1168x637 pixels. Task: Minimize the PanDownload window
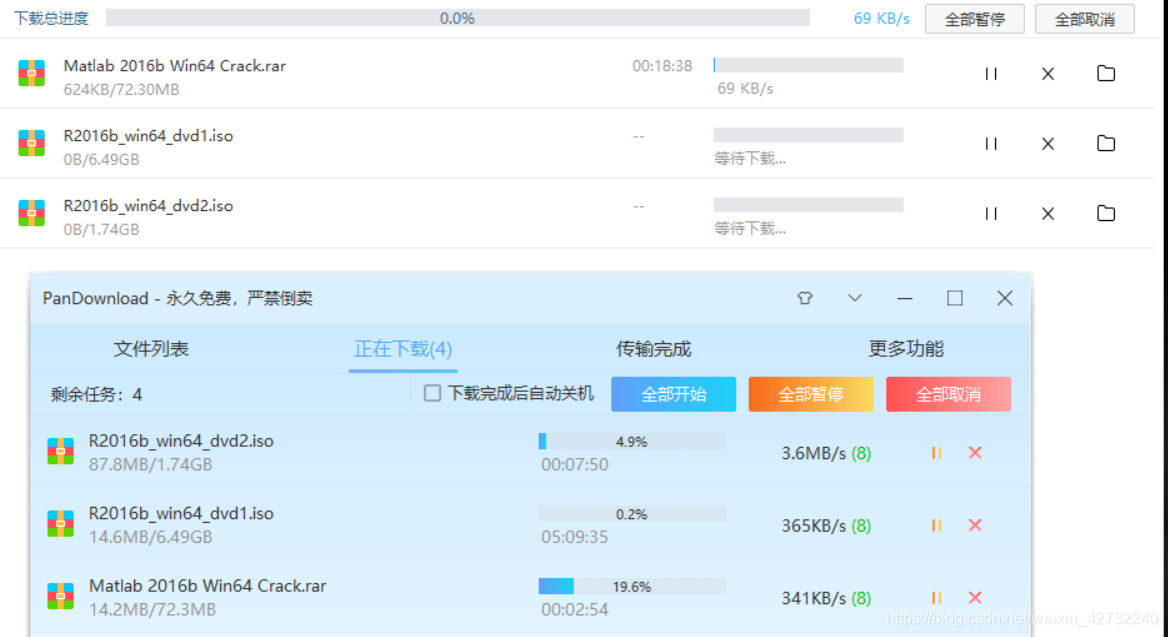(x=904, y=298)
